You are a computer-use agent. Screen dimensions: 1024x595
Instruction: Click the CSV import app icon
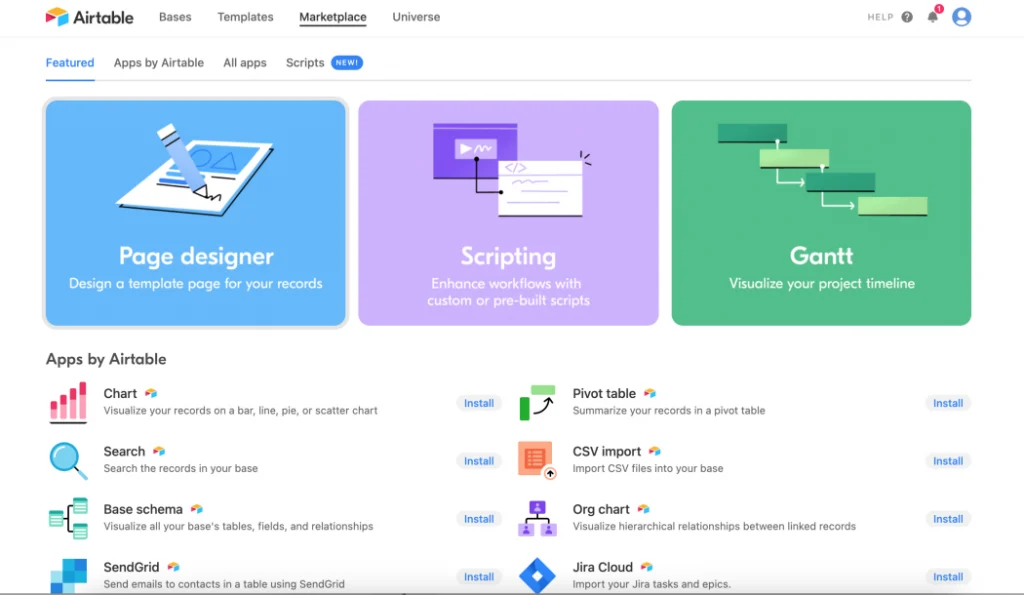(x=536, y=460)
